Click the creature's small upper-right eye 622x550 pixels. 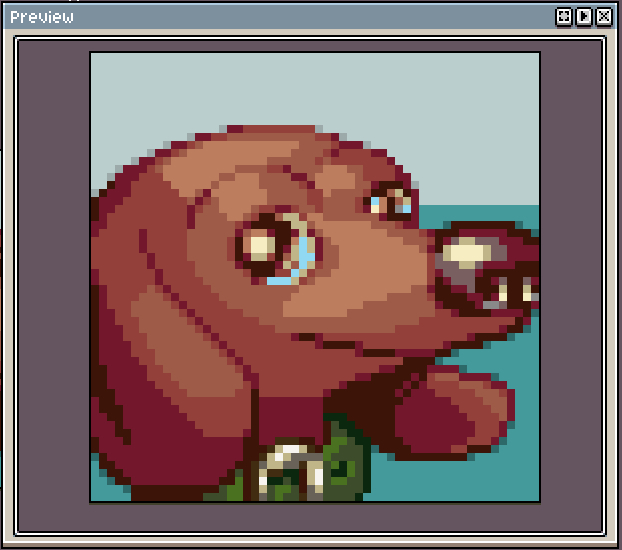click(391, 201)
